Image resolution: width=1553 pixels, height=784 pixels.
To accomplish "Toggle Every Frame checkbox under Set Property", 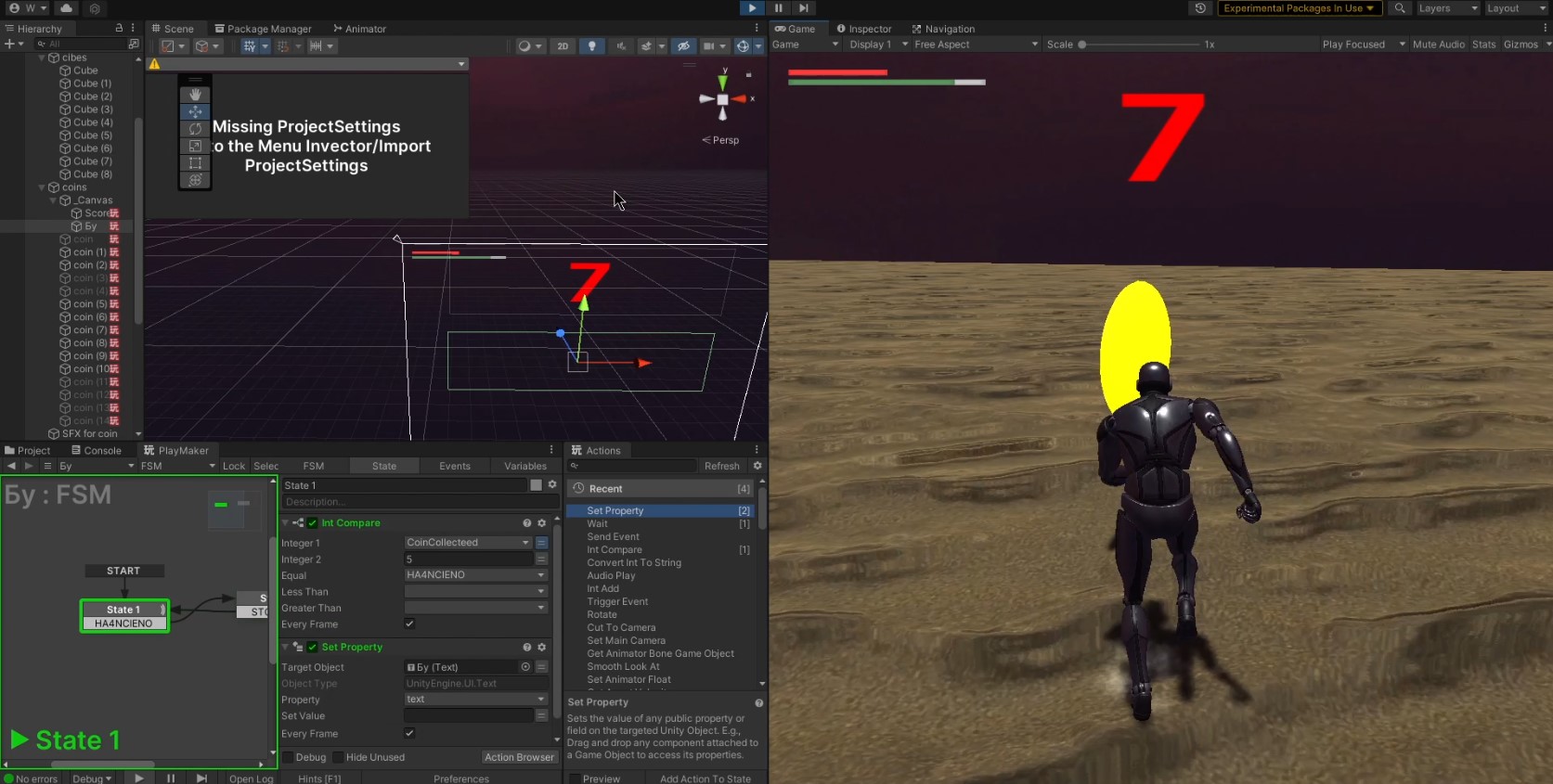I will click(409, 733).
